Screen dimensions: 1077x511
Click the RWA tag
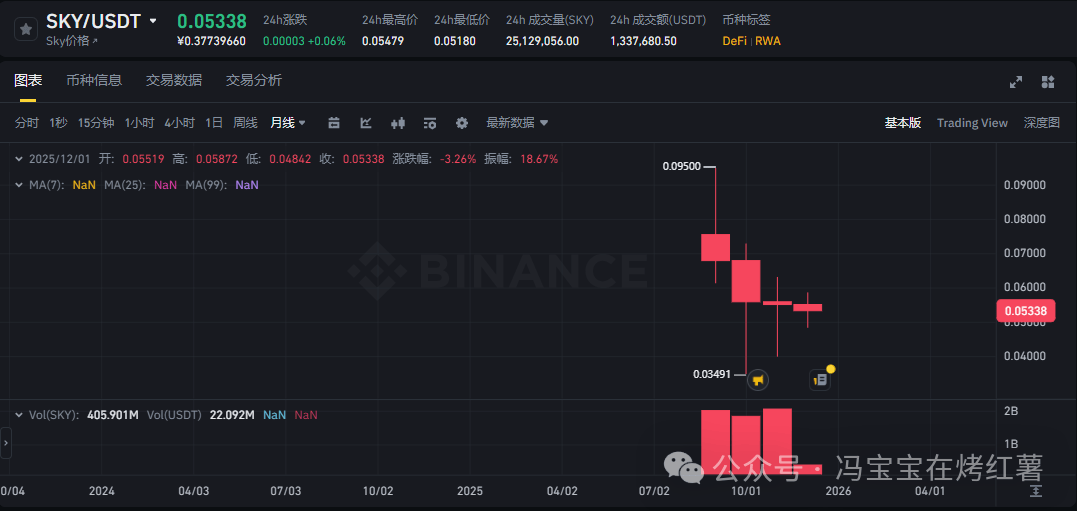click(768, 41)
